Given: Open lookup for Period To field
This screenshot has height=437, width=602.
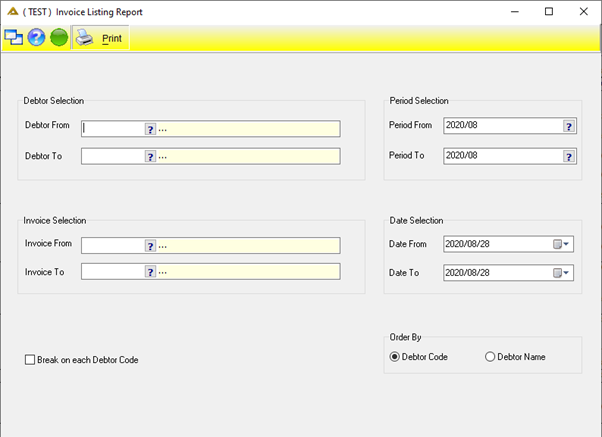Looking at the screenshot, I should click(569, 156).
